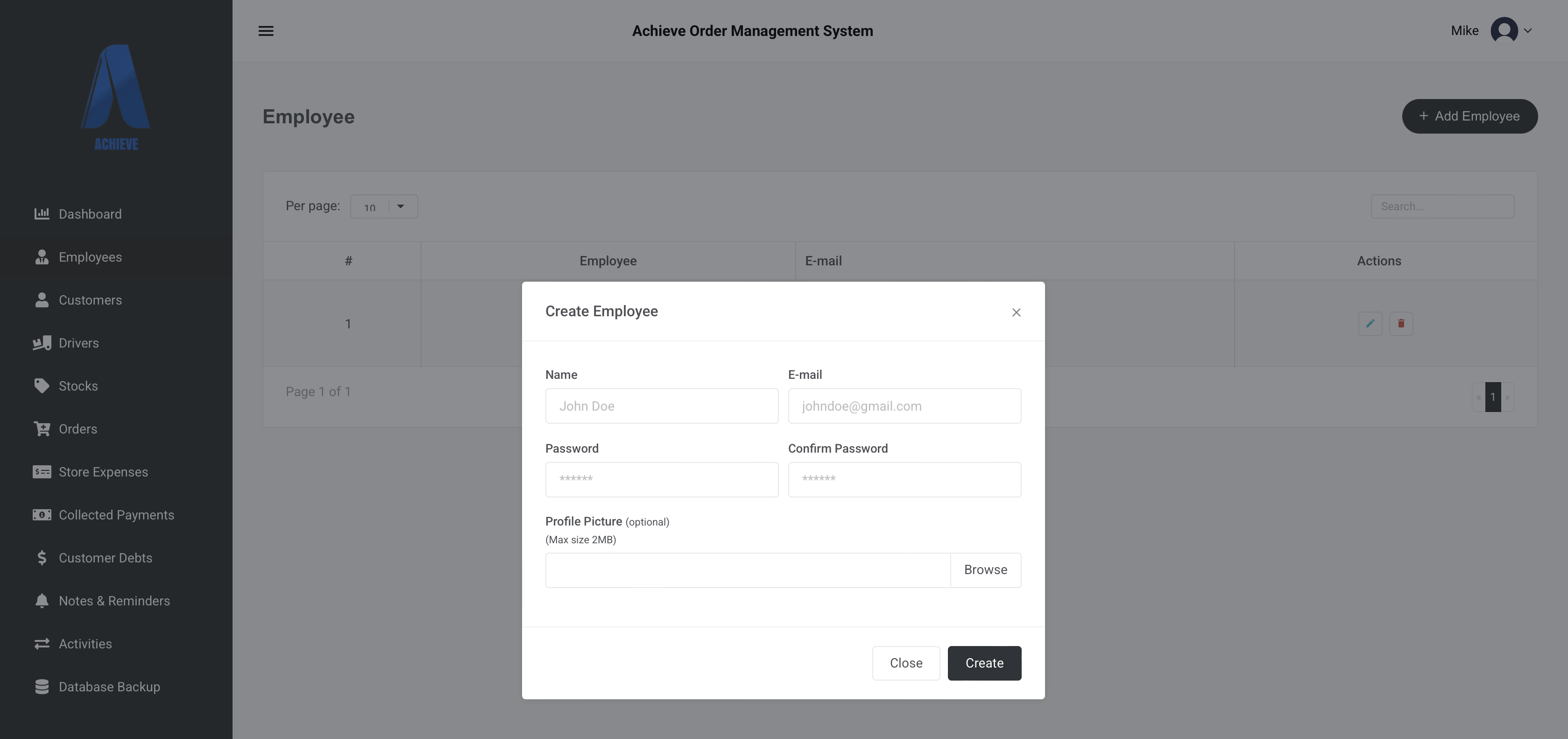The width and height of the screenshot is (1568, 739).
Task: Focus the Name input field
Action: (x=661, y=406)
